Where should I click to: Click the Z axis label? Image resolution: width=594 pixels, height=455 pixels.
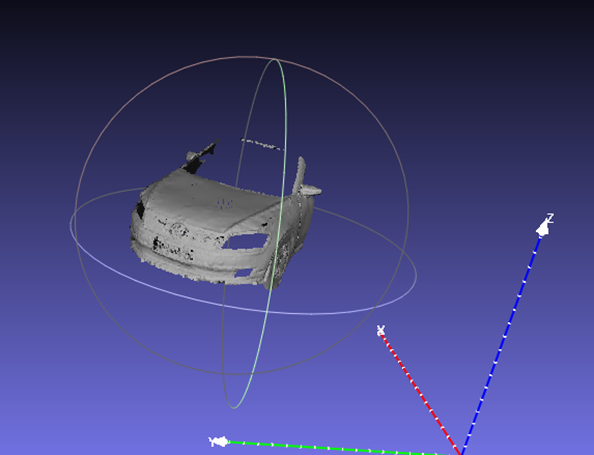click(x=550, y=218)
